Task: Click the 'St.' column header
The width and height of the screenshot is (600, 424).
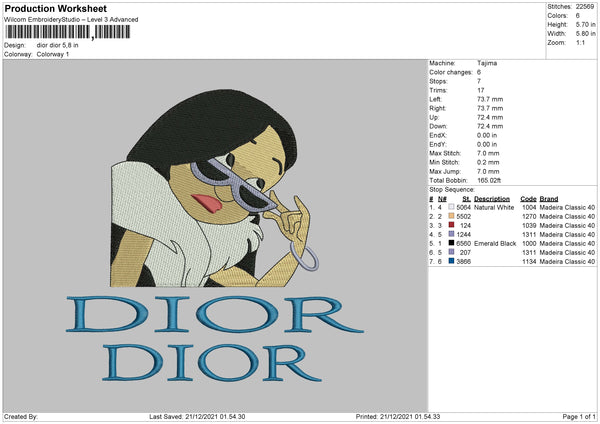Action: [466, 199]
